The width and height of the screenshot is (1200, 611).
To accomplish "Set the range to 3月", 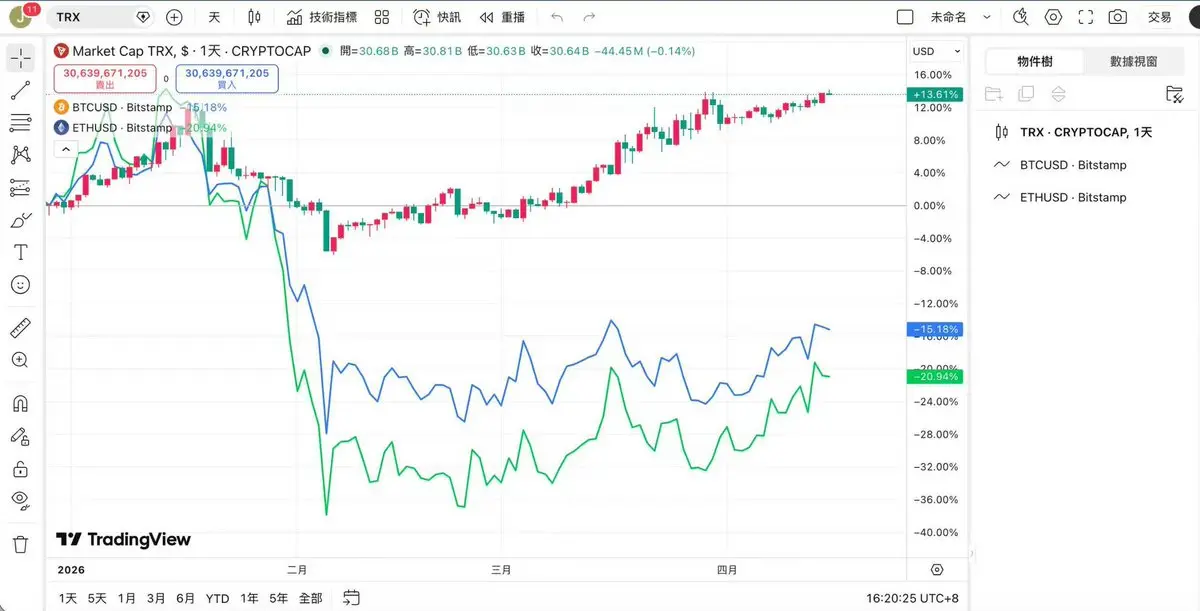I will 156,598.
